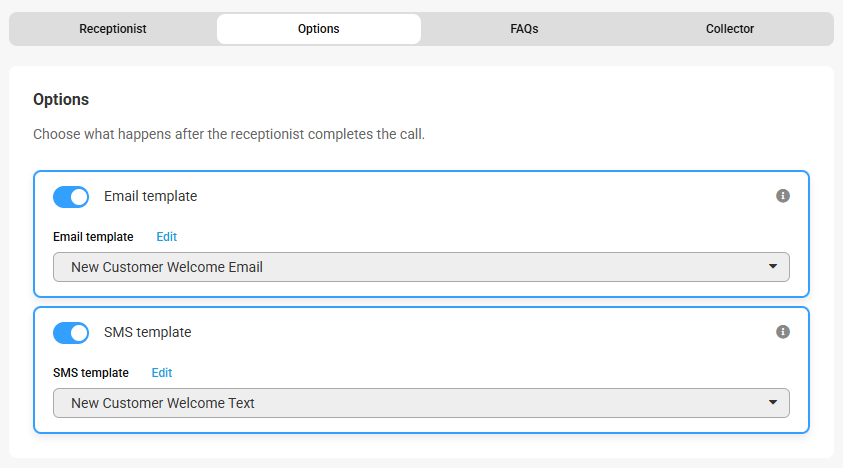
Task: Click the description text about completing calls
Action: [x=229, y=134]
